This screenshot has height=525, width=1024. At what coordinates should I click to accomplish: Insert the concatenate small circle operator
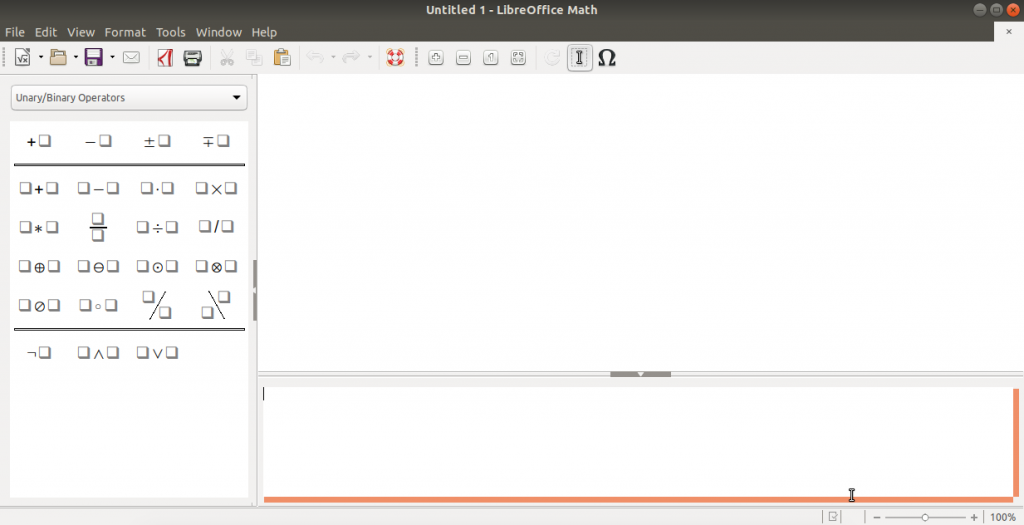point(98,305)
